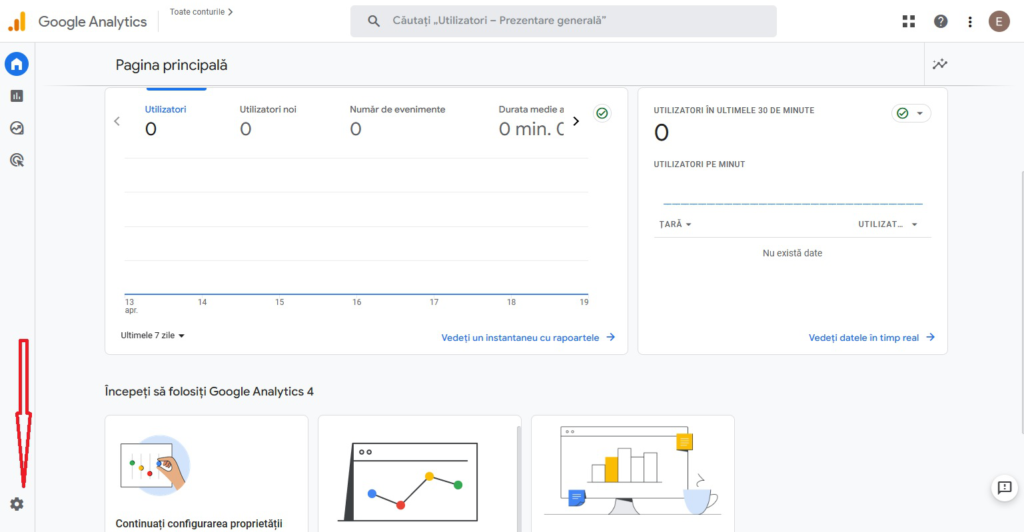Click the search magnifier icon
1024x532 pixels.
pos(374,21)
